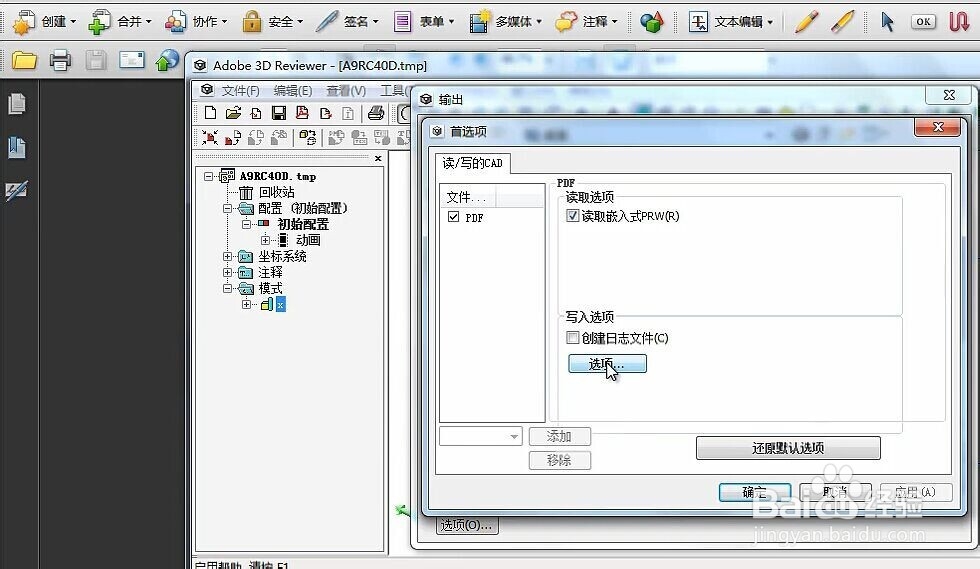Open the 文本编辑 (Text Edits) dropdown
This screenshot has width=980, height=569.
[731, 21]
